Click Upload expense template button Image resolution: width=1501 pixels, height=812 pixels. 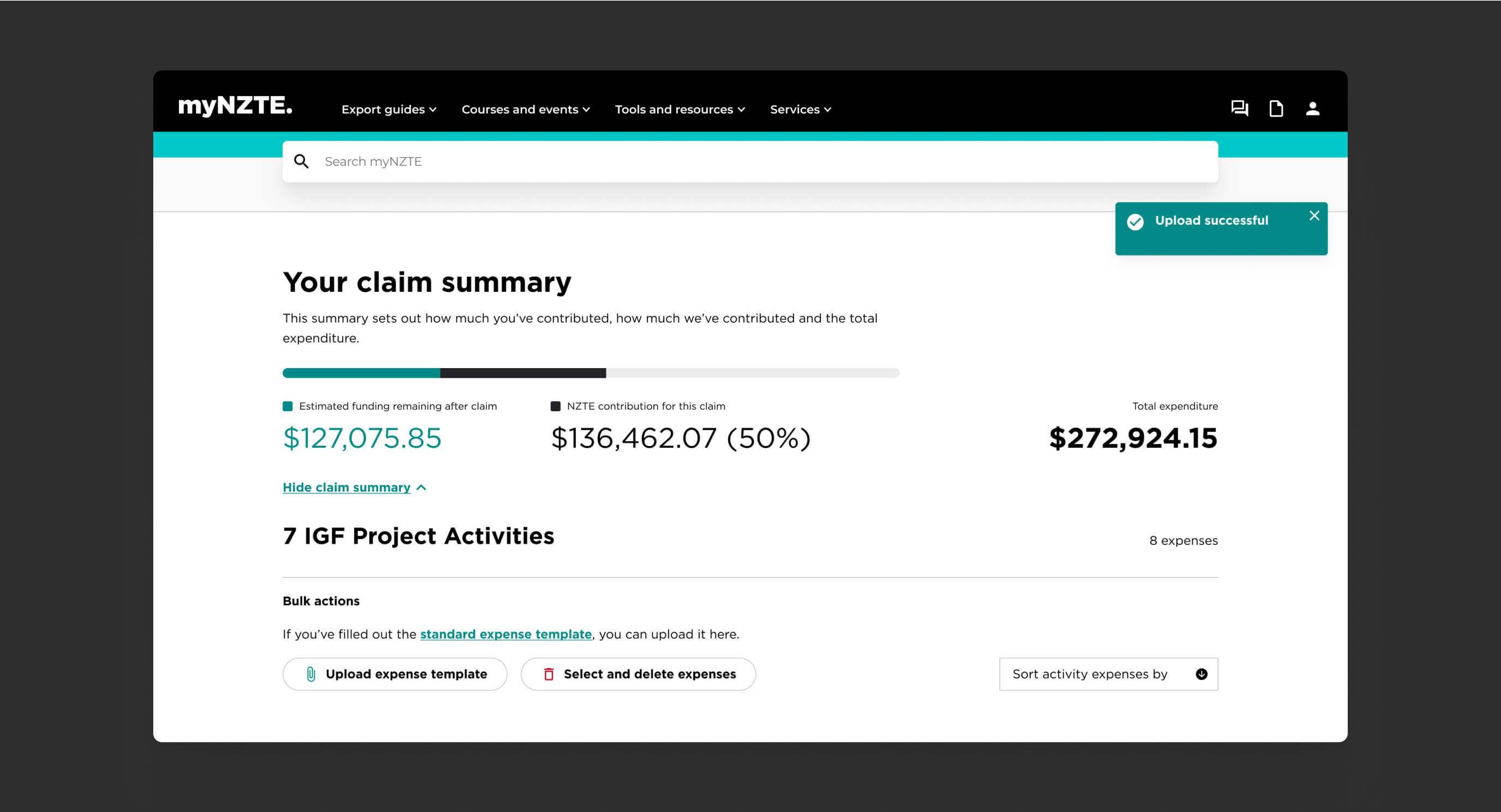(394, 674)
